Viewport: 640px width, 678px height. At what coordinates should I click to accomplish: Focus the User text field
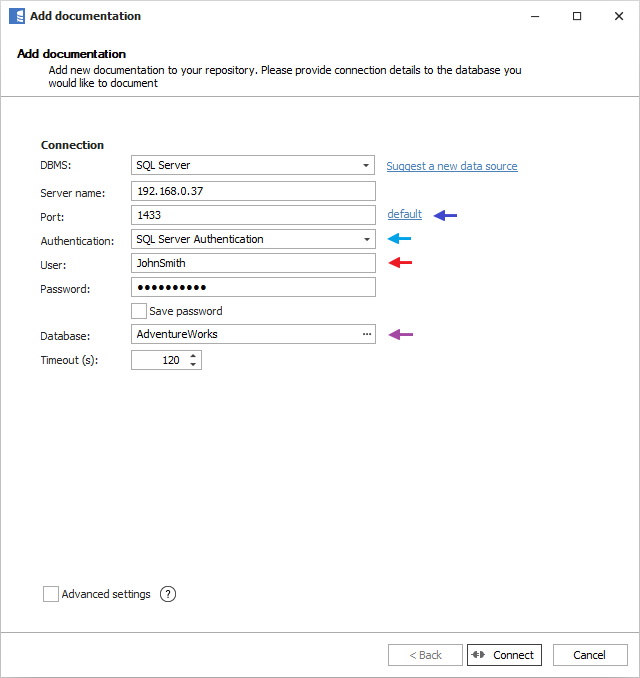coord(252,263)
